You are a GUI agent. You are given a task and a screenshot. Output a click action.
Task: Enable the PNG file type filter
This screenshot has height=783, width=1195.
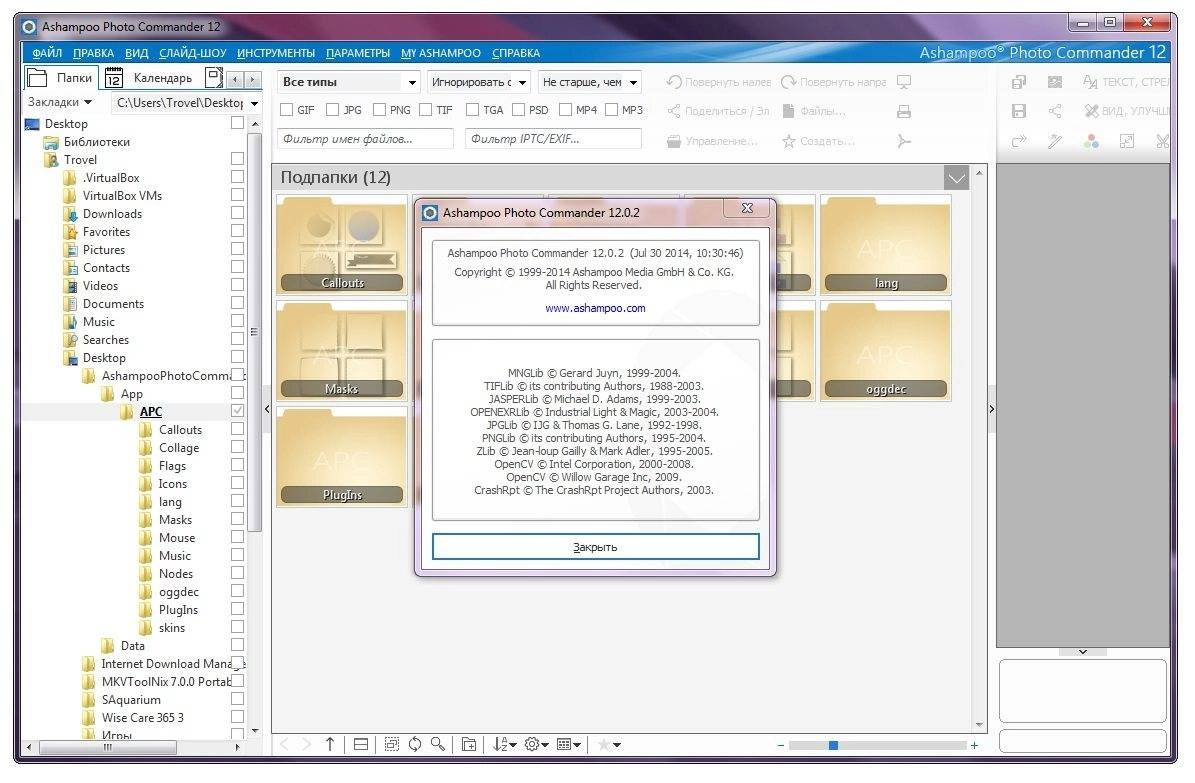click(379, 110)
